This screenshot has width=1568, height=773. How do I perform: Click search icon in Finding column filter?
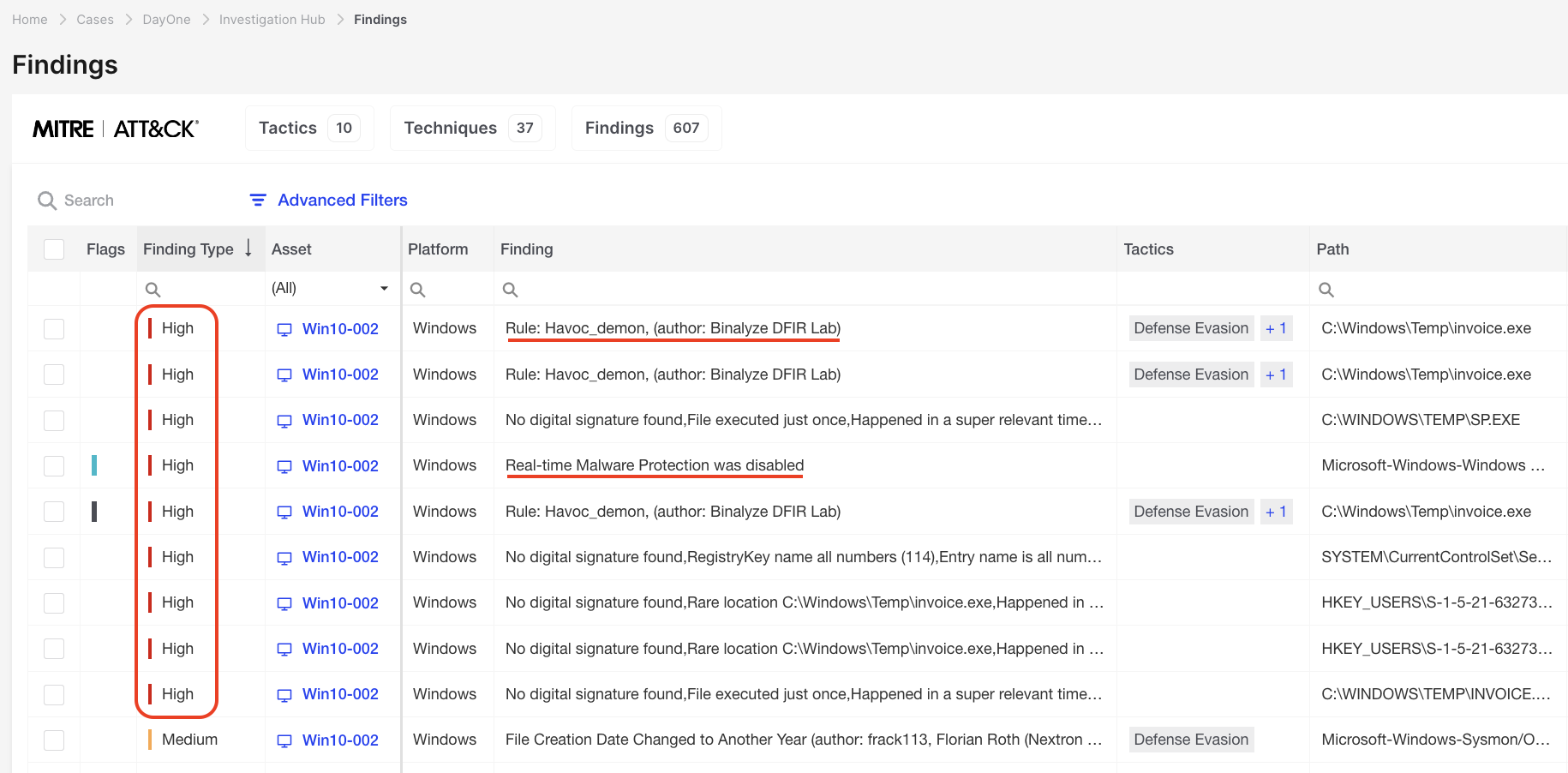click(x=511, y=290)
